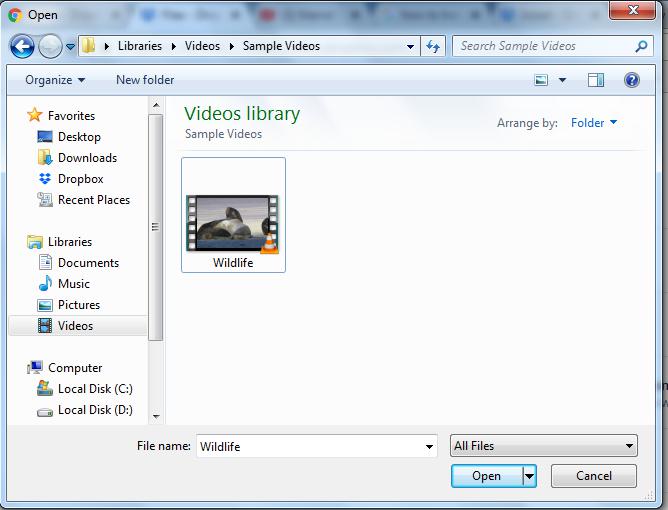668x510 pixels.
Task: Open the view options dropdown arrow
Action: coord(562,80)
